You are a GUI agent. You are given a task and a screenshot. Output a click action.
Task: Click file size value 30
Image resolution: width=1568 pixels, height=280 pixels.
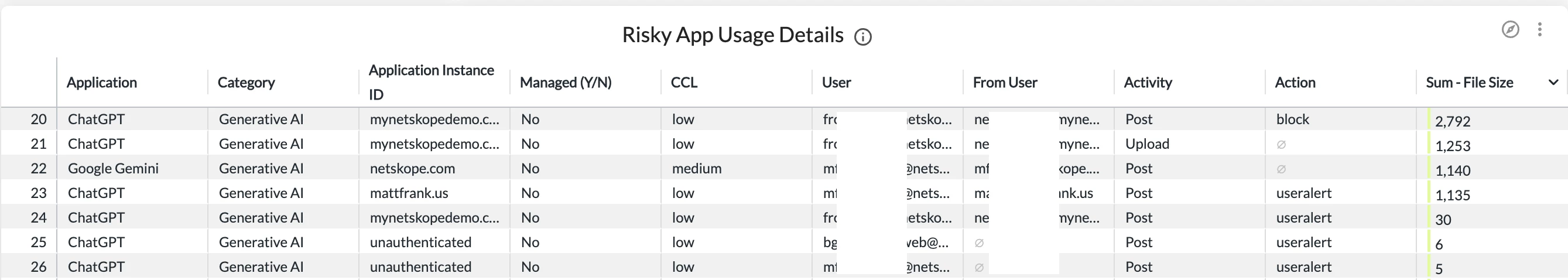1443,220
